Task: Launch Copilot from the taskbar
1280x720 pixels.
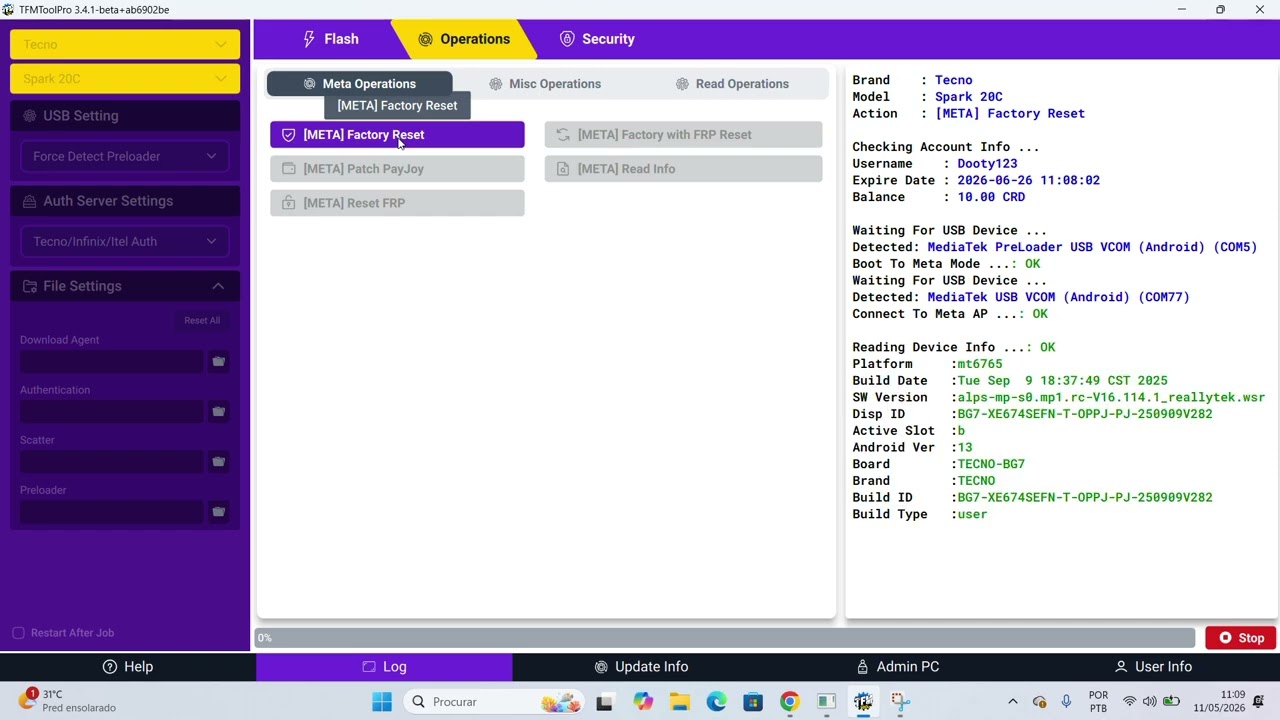Action: point(642,702)
